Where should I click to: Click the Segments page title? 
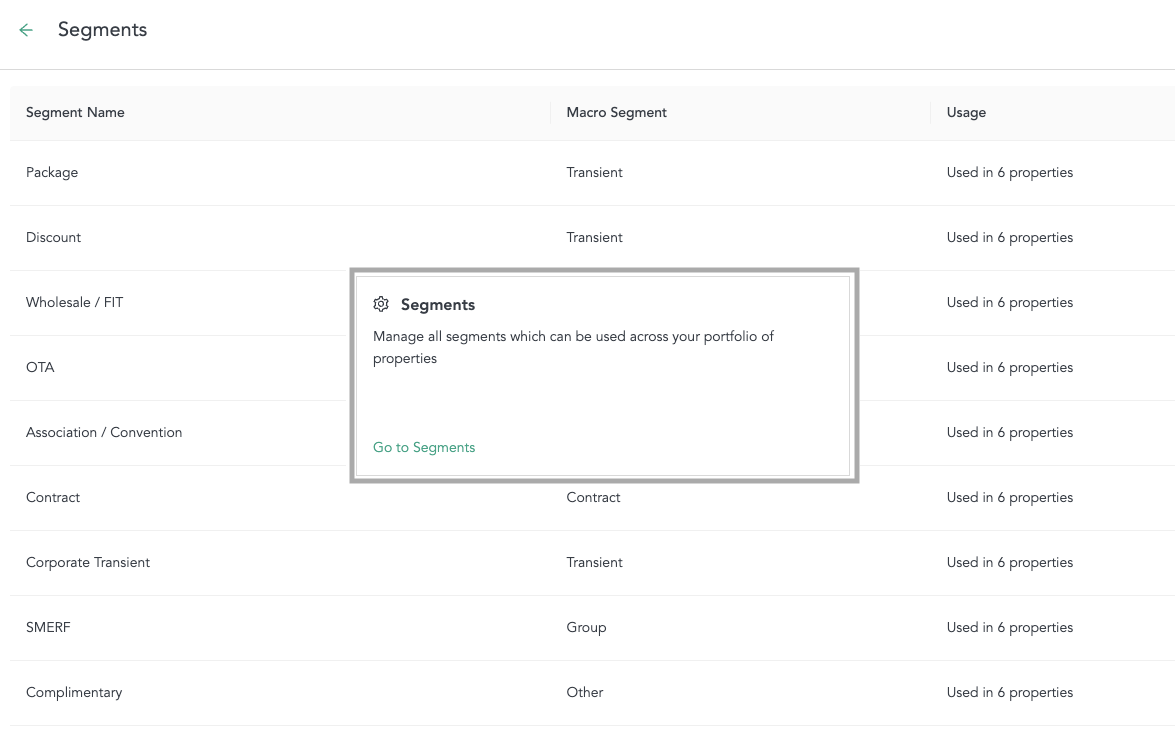coord(102,30)
